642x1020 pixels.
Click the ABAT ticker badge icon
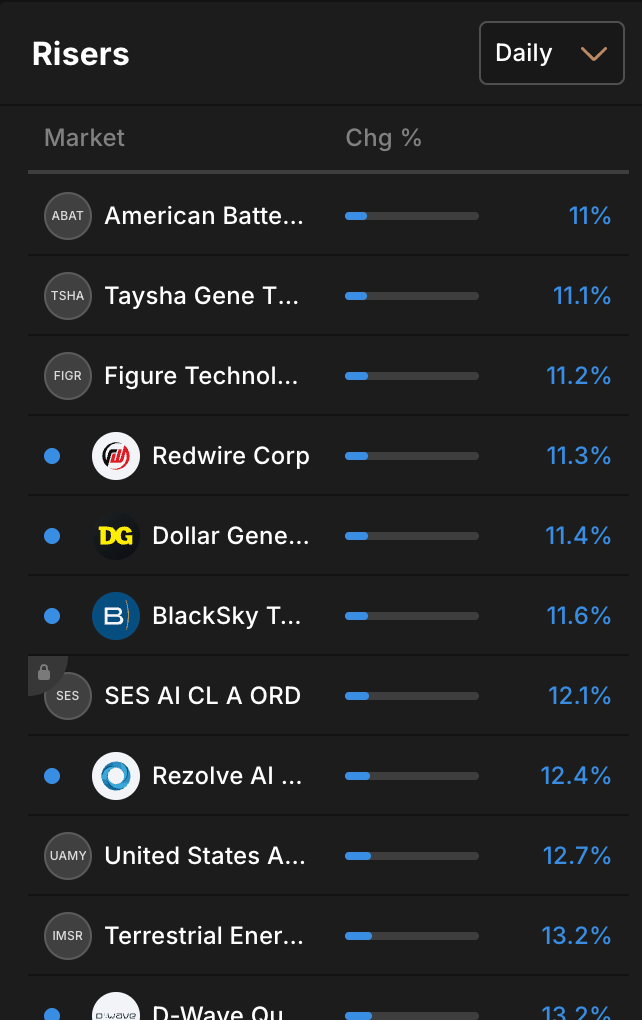(x=68, y=216)
